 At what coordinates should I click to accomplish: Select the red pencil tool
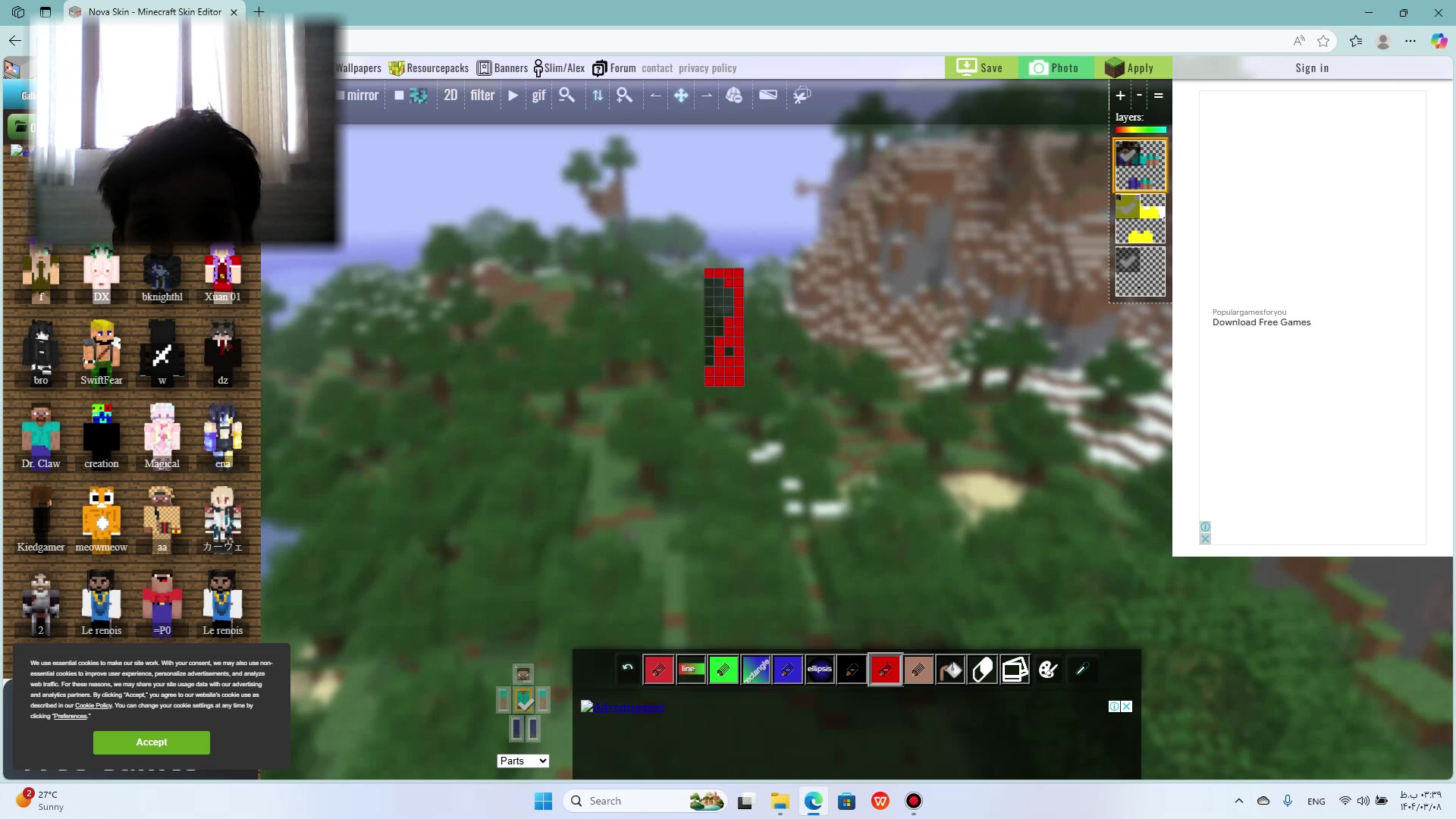(x=658, y=670)
